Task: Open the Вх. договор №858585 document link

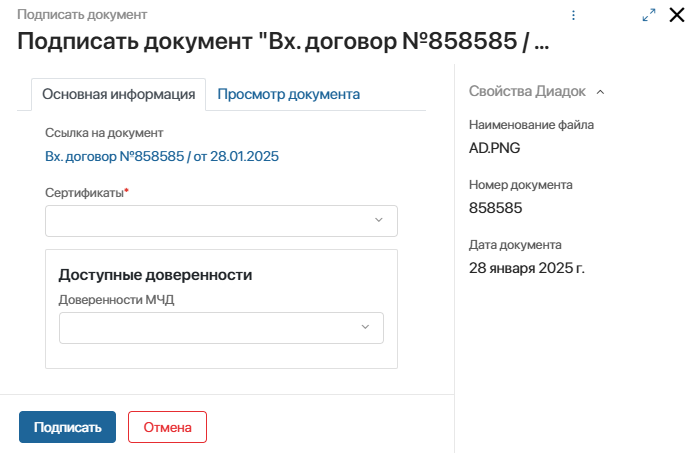Action: [161, 157]
